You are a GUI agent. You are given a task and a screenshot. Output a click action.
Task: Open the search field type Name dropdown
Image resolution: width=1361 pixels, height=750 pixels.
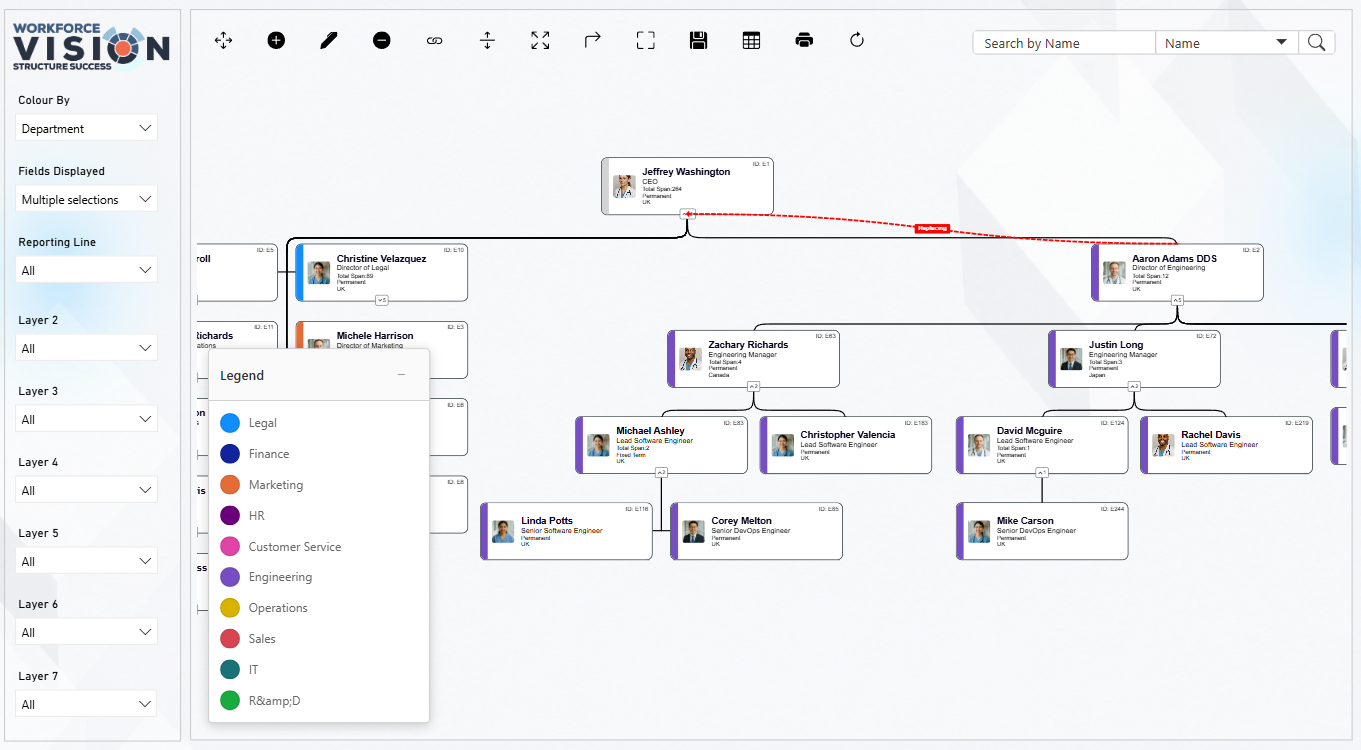coord(1227,42)
